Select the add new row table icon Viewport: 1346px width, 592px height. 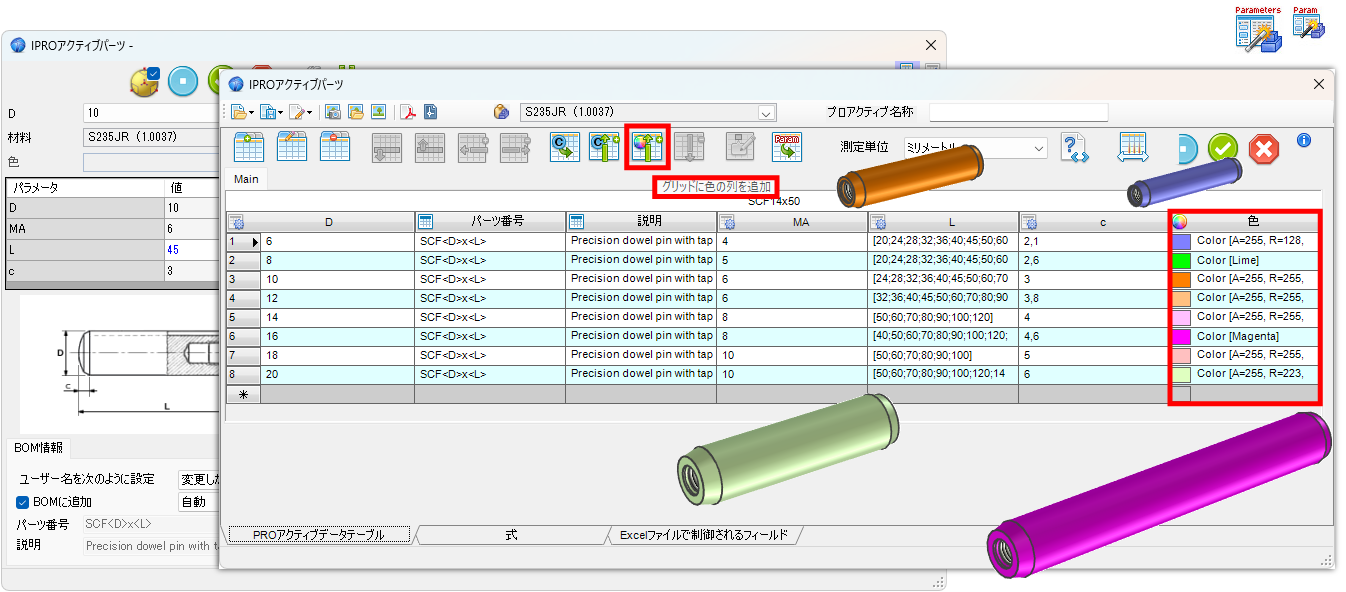(248, 146)
